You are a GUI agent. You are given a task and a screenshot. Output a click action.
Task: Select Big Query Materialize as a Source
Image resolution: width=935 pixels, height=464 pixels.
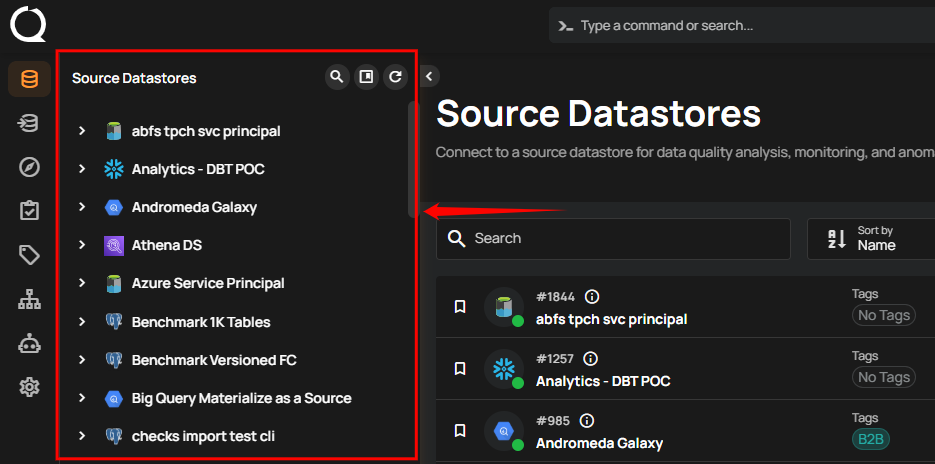(x=242, y=398)
